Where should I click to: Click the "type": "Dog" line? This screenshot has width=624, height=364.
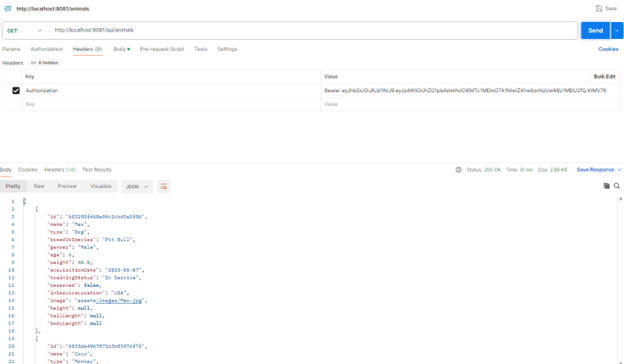68,232
